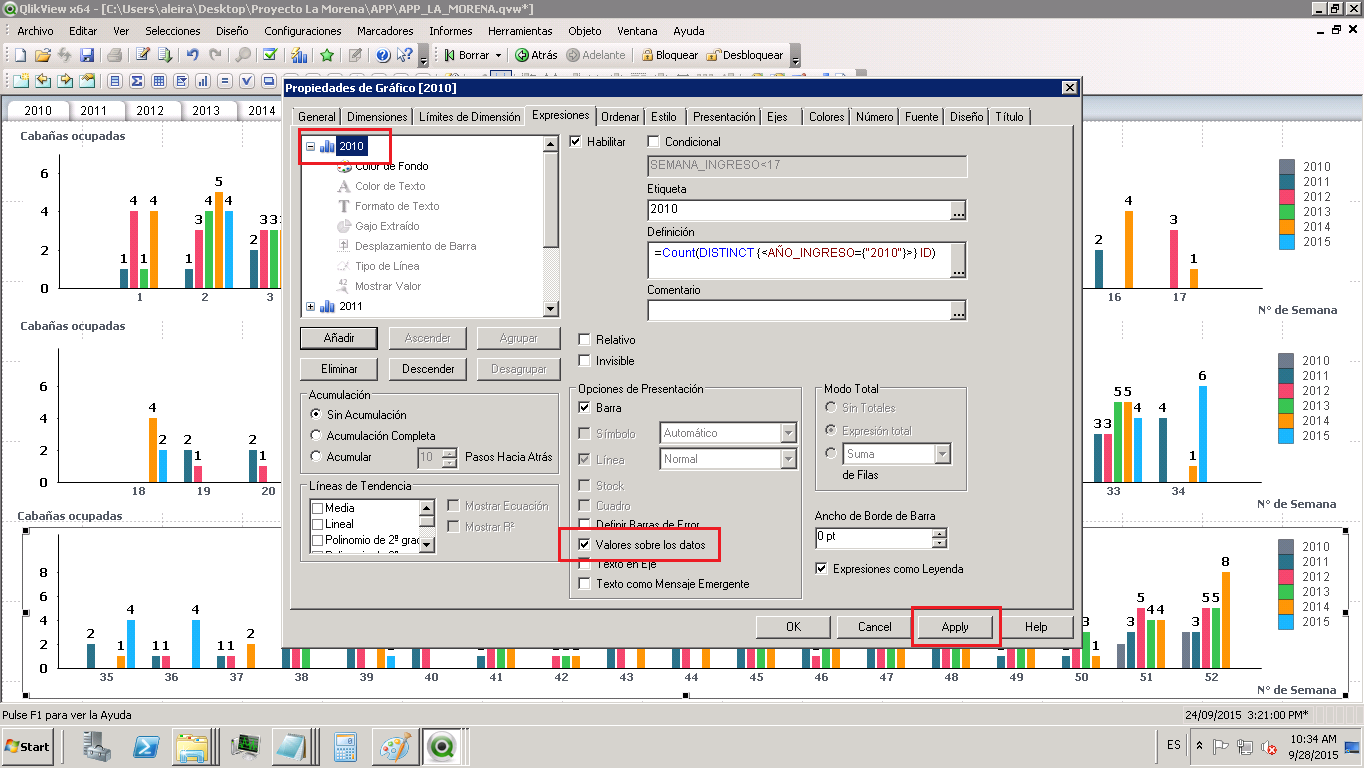Viewport: 1364px width, 768px height.
Task: Toggle 'Expresiones como Leyenda' checkbox
Action: (x=822, y=569)
